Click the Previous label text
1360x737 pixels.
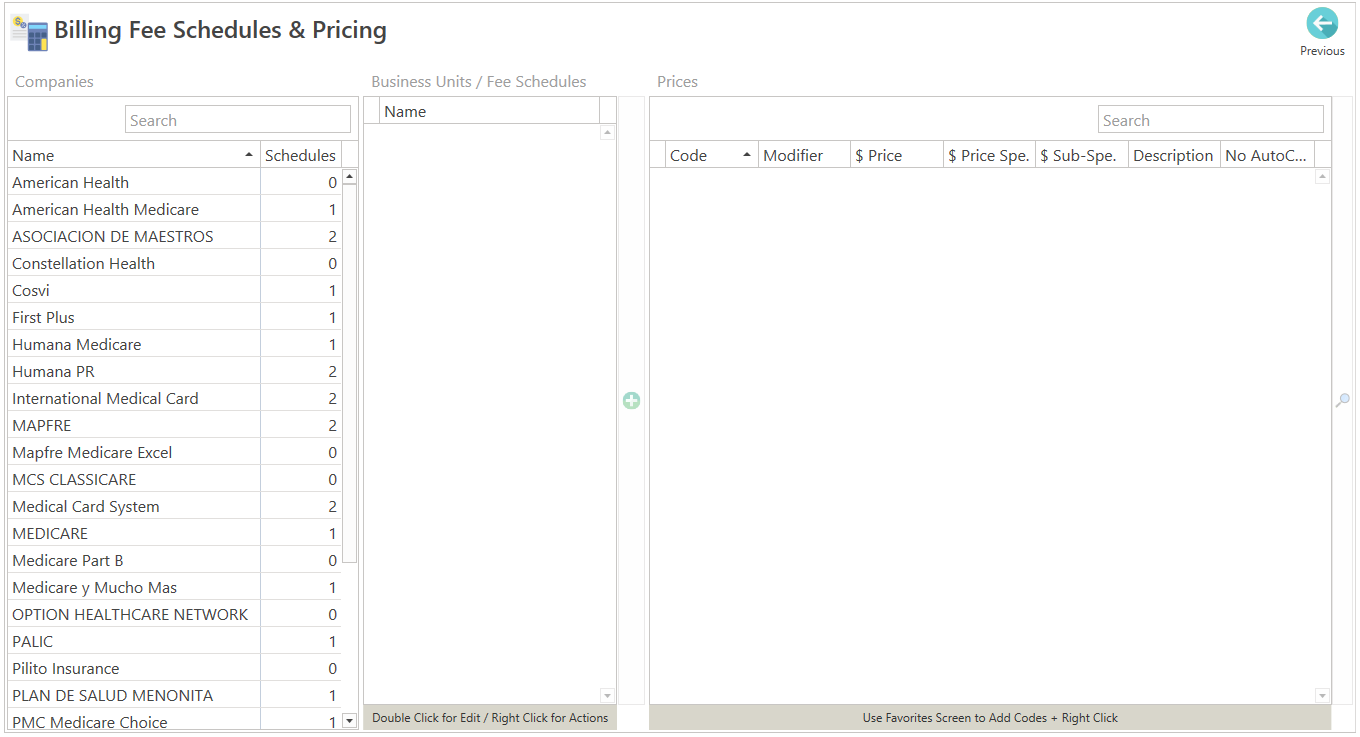pyautogui.click(x=1322, y=51)
